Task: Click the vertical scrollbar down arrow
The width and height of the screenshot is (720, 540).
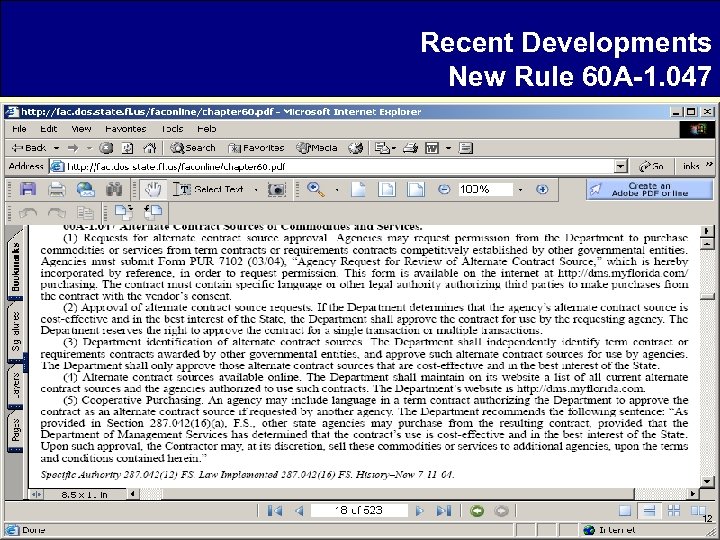Action: (707, 482)
